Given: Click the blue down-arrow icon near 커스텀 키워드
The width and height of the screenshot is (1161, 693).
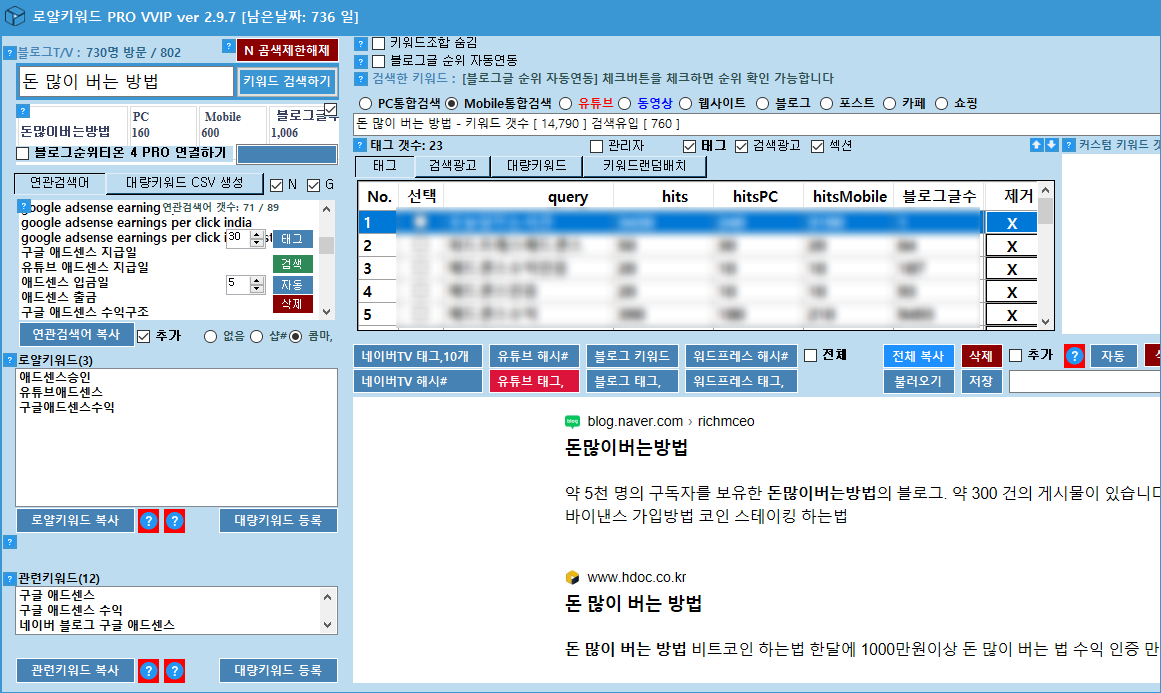Looking at the screenshot, I should [1051, 145].
